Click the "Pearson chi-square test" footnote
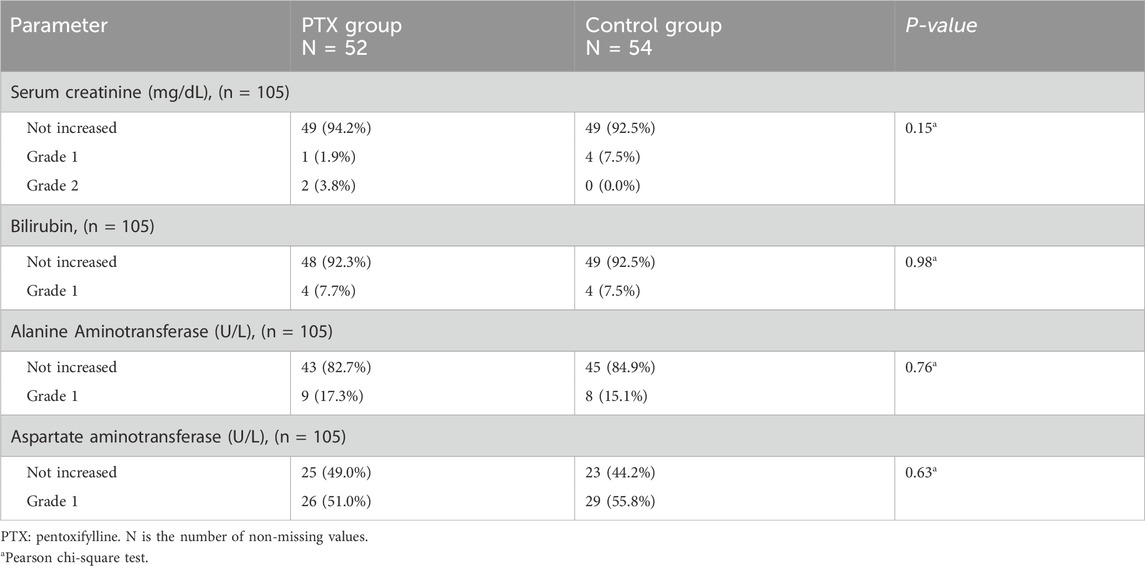This screenshot has width=1145, height=566. click(78, 555)
